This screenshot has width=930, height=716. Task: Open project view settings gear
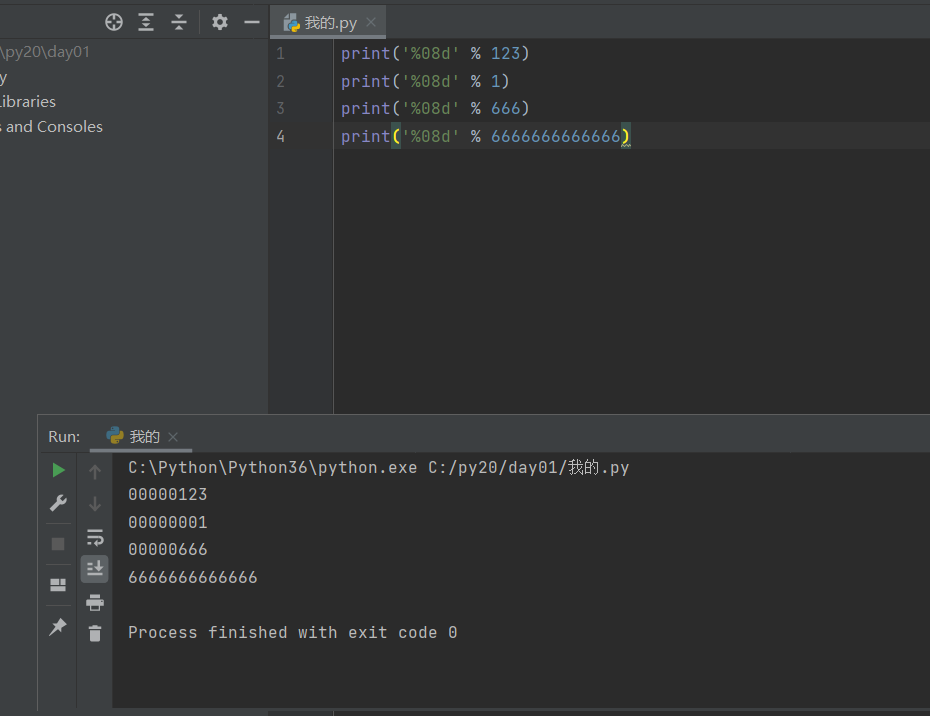pos(219,23)
